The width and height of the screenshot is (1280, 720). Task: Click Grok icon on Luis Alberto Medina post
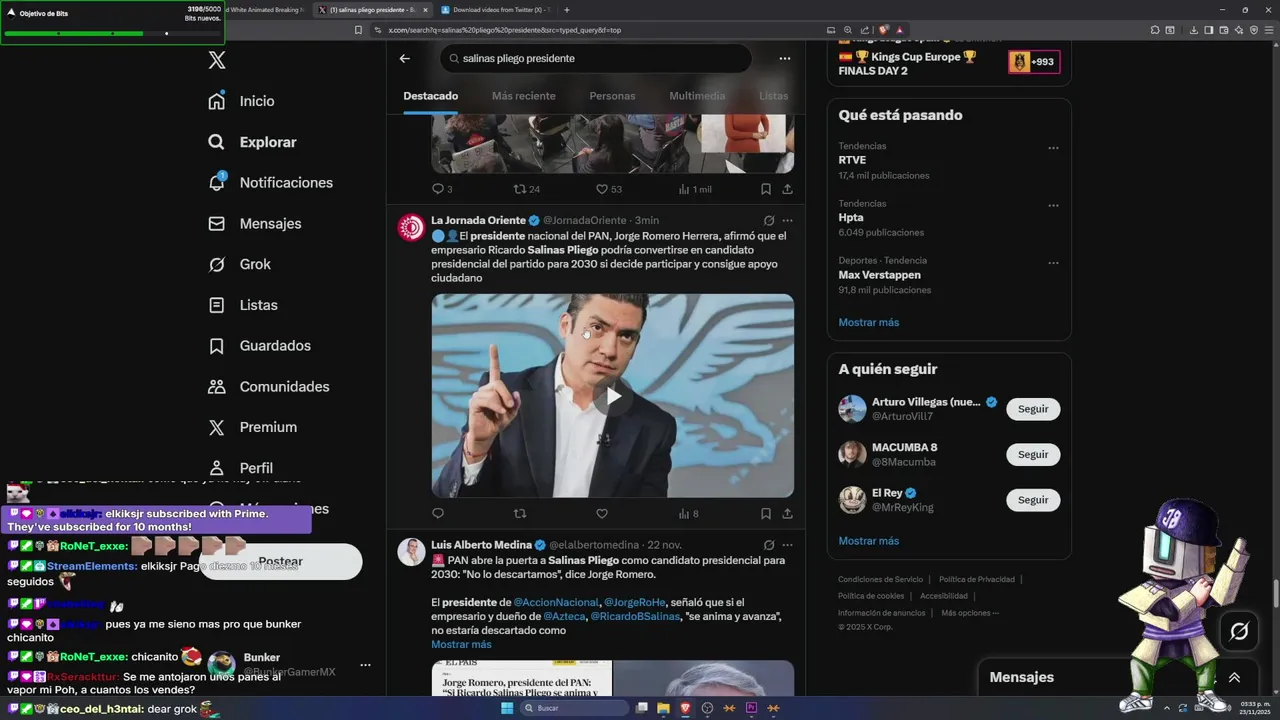click(769, 545)
